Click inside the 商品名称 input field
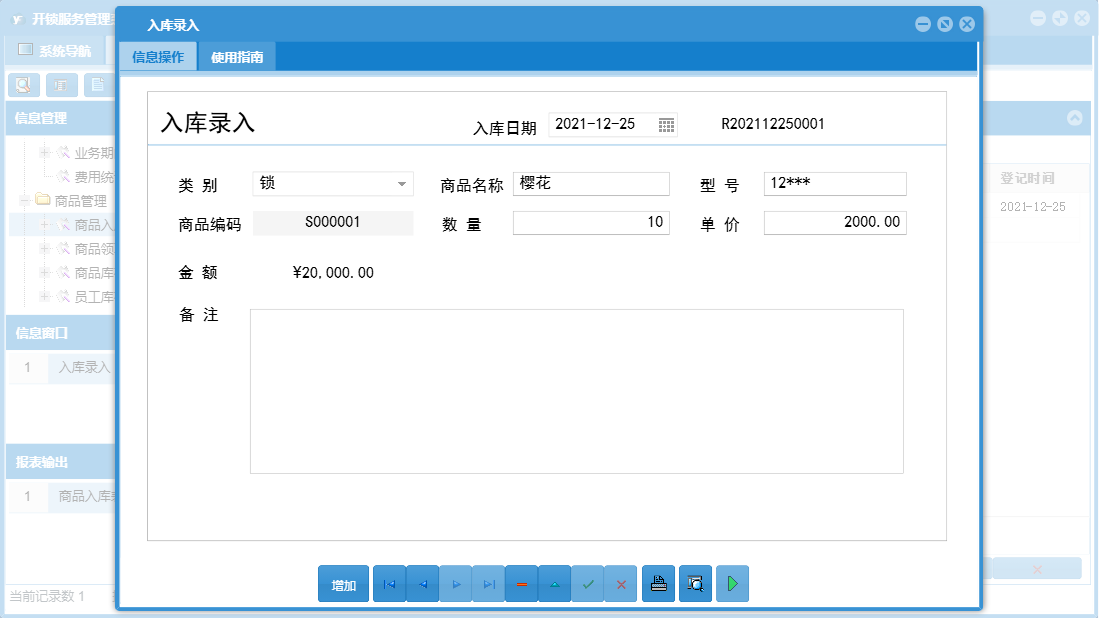The image size is (1099, 618). (x=590, y=184)
